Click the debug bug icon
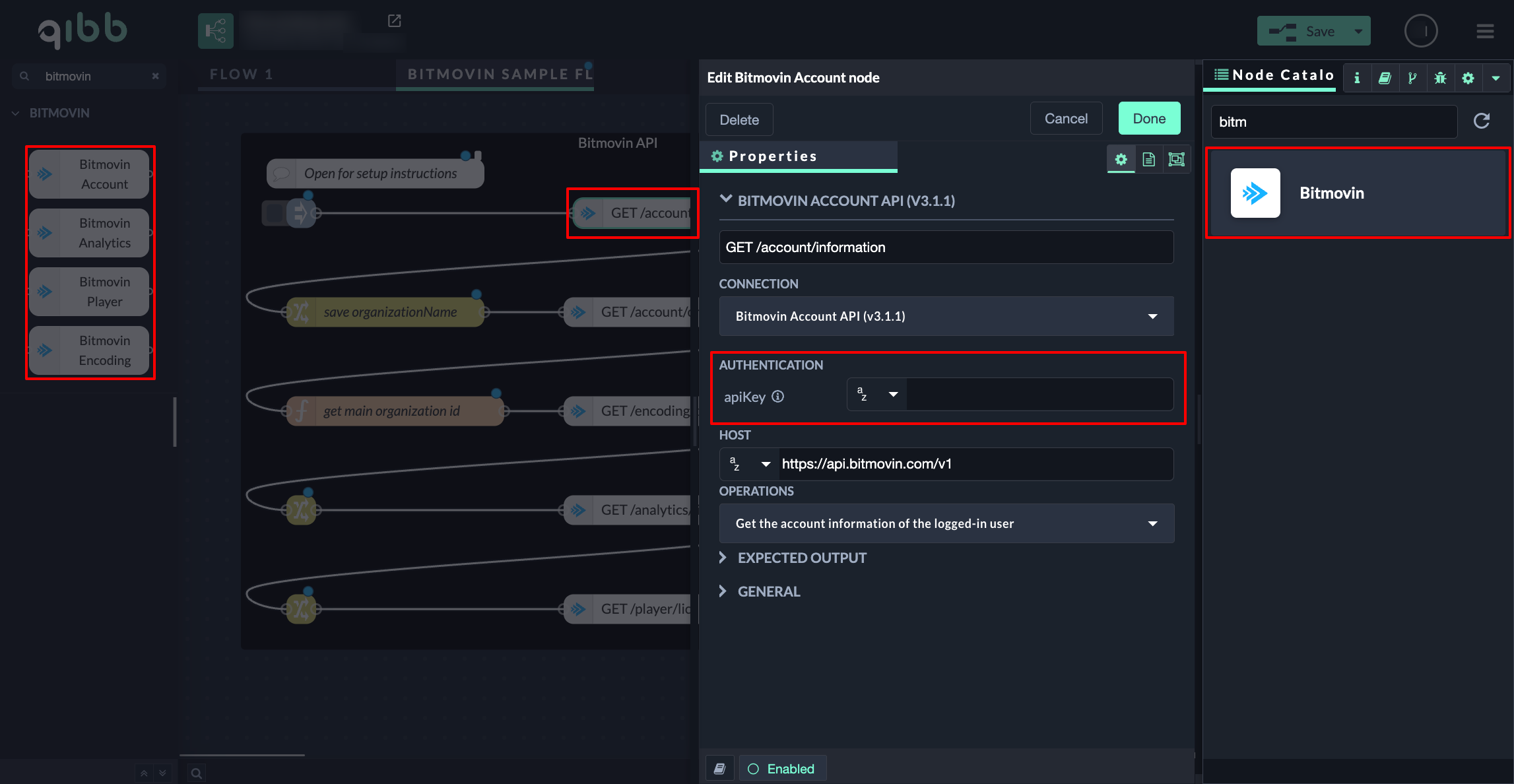 pos(1440,78)
